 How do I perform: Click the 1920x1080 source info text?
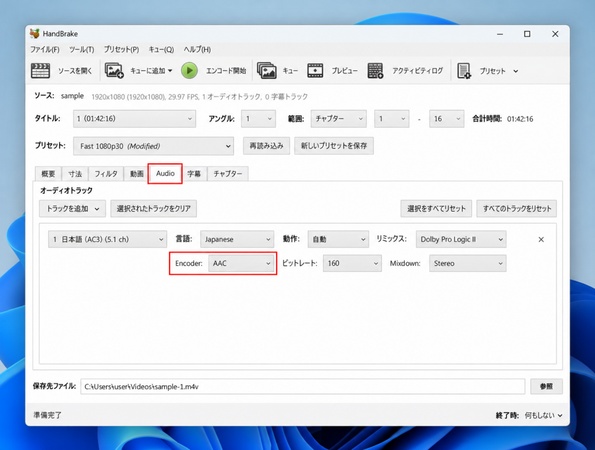point(200,97)
